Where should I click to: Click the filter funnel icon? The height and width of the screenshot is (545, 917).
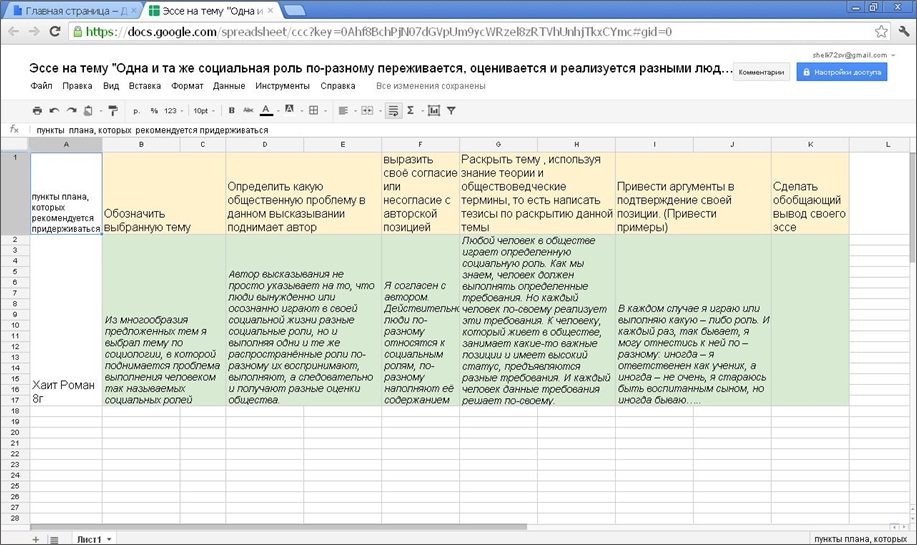coord(451,110)
